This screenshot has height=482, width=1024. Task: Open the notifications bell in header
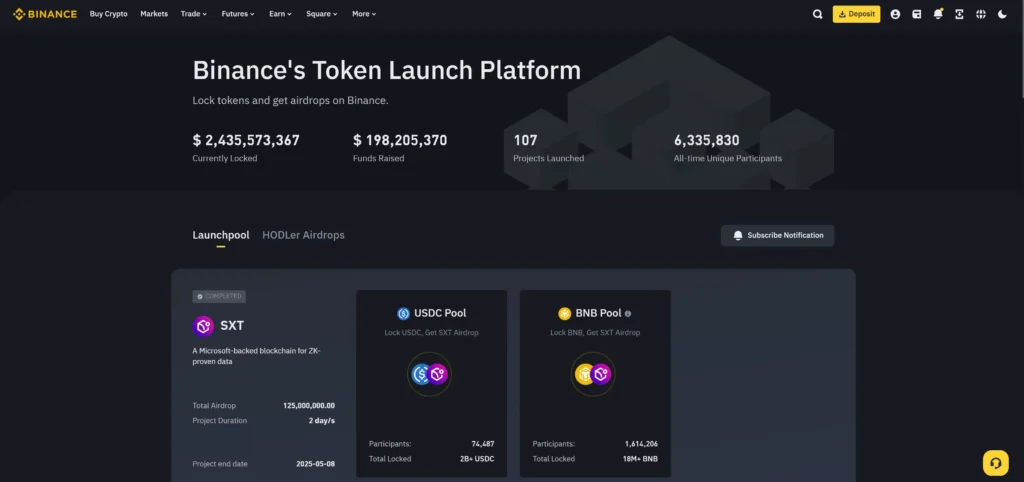pyautogui.click(x=938, y=14)
